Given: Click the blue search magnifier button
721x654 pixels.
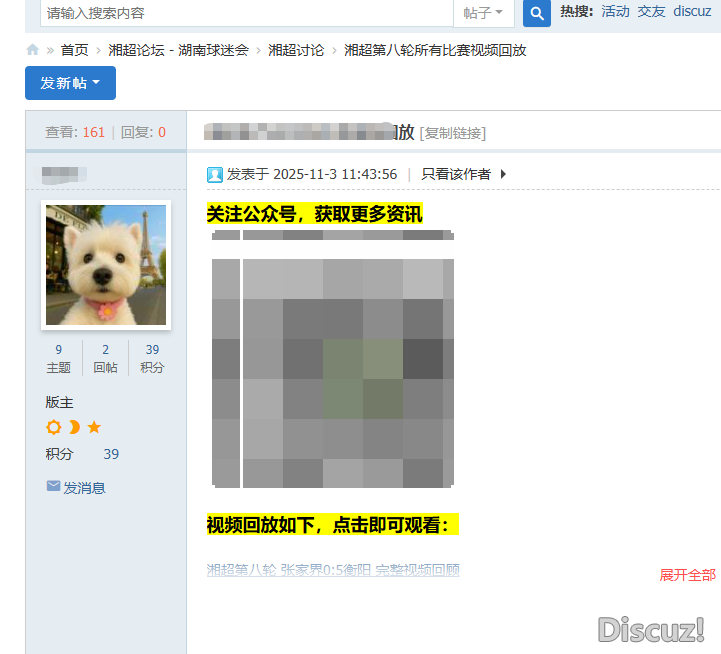Looking at the screenshot, I should click(537, 13).
